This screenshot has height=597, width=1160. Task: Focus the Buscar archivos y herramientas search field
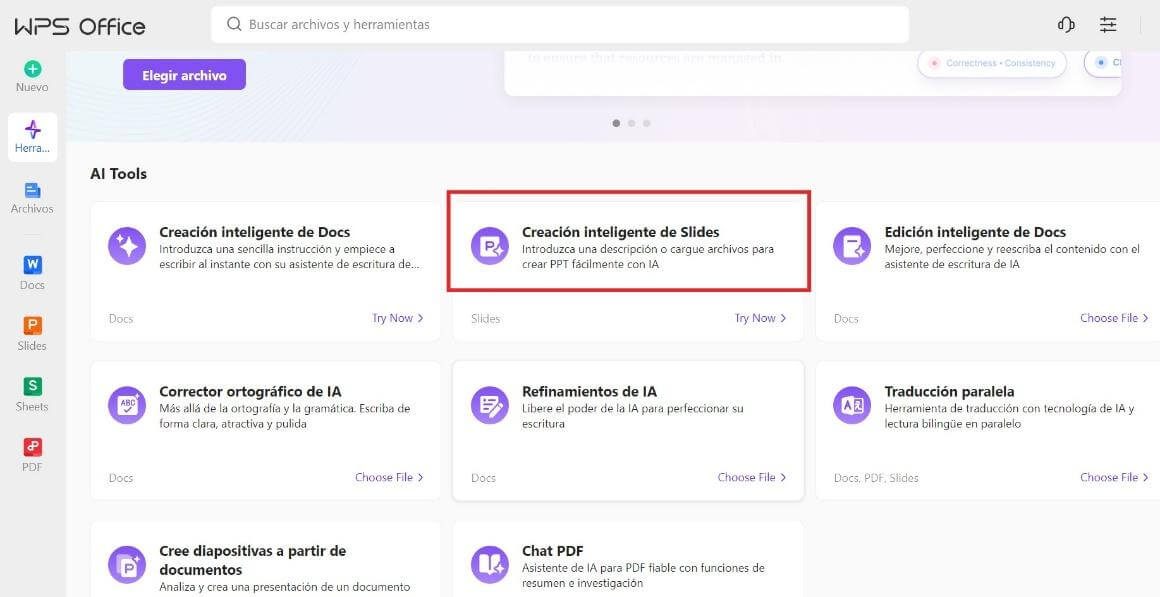coord(559,24)
